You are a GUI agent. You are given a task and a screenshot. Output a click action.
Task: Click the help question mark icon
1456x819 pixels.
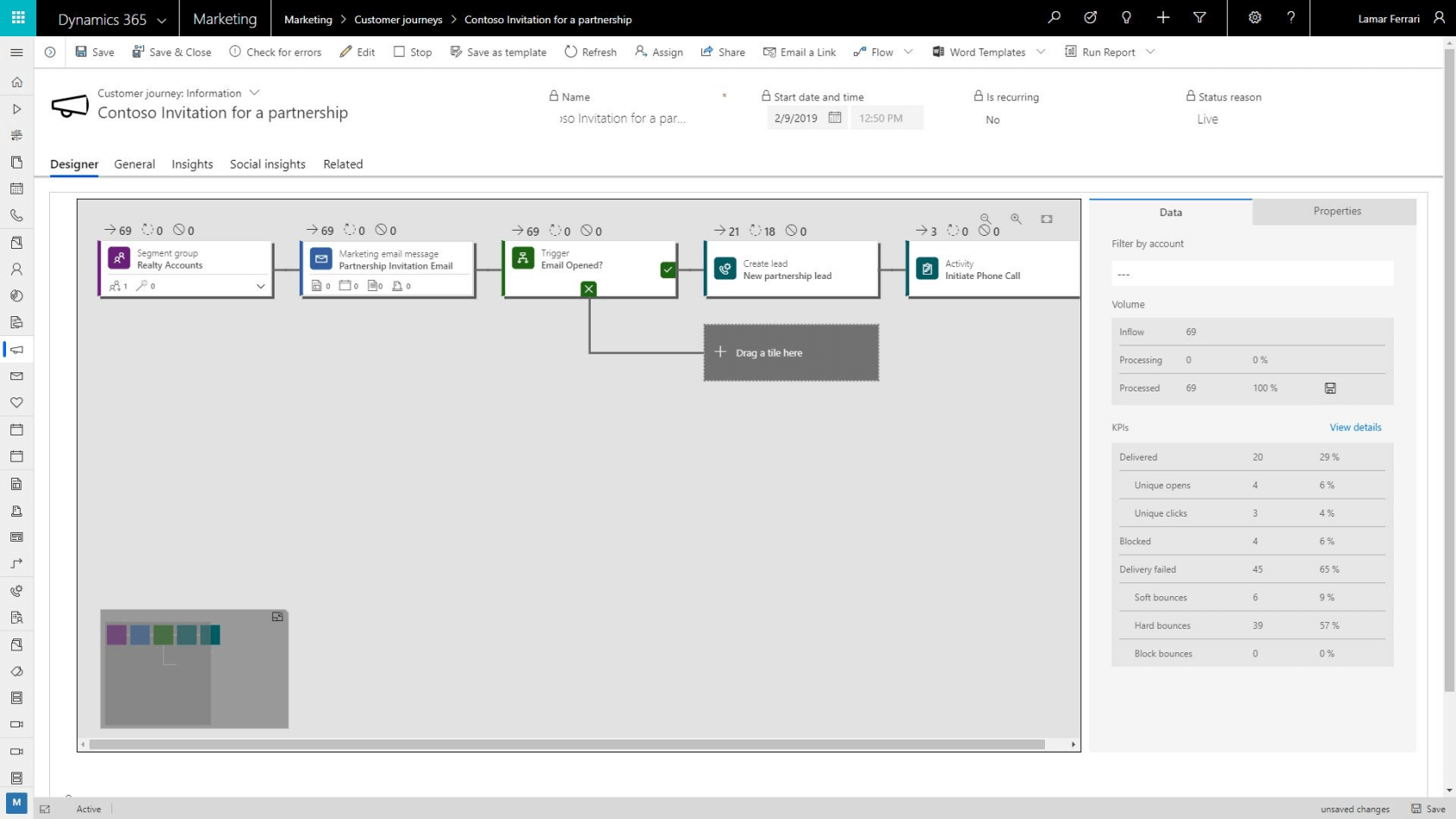click(x=1291, y=17)
